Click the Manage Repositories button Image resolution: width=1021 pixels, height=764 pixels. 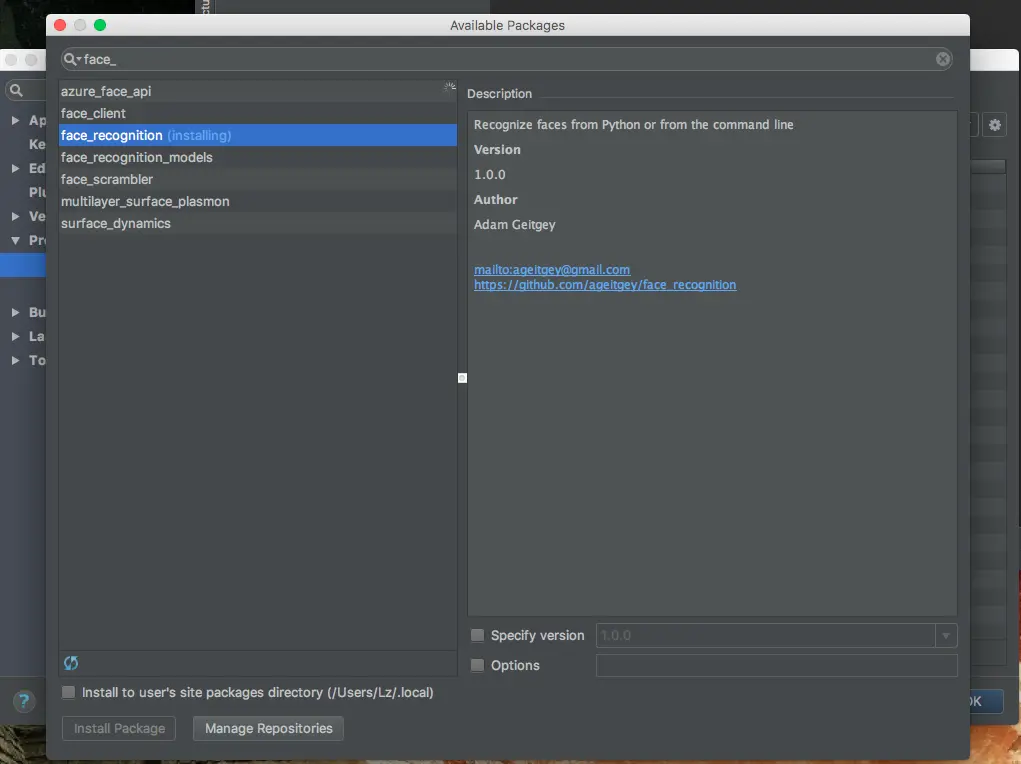(268, 728)
